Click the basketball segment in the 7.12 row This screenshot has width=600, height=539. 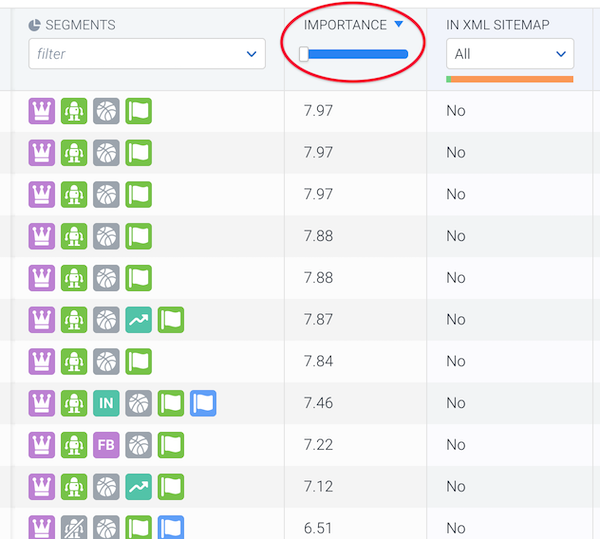[x=106, y=487]
